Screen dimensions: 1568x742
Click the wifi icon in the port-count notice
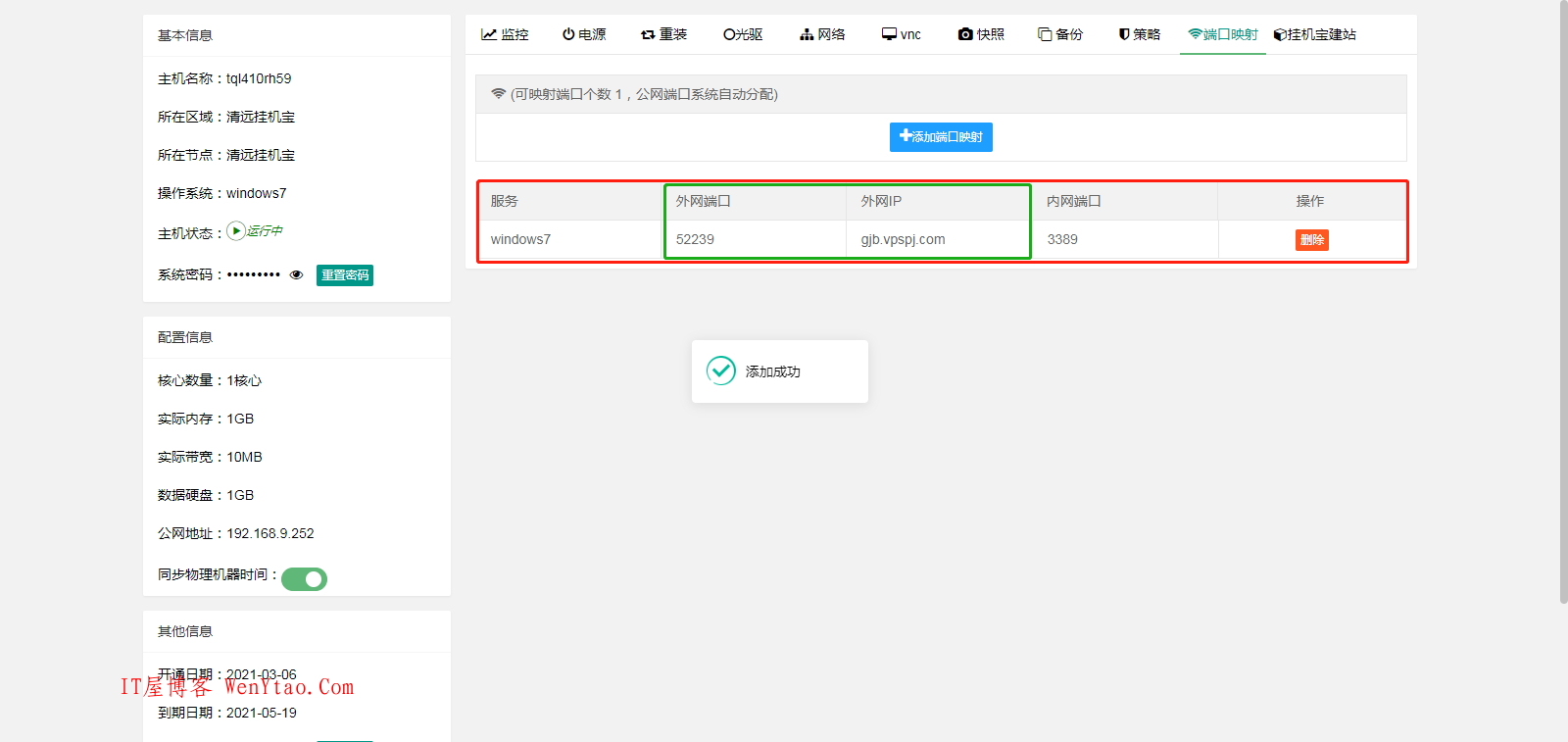point(499,94)
